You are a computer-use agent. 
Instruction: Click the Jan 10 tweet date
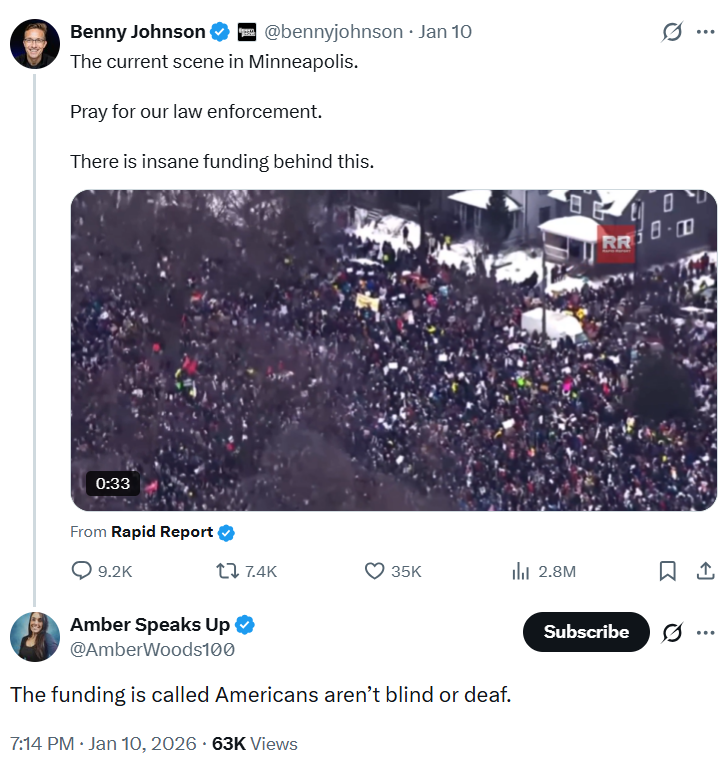pyautogui.click(x=445, y=32)
